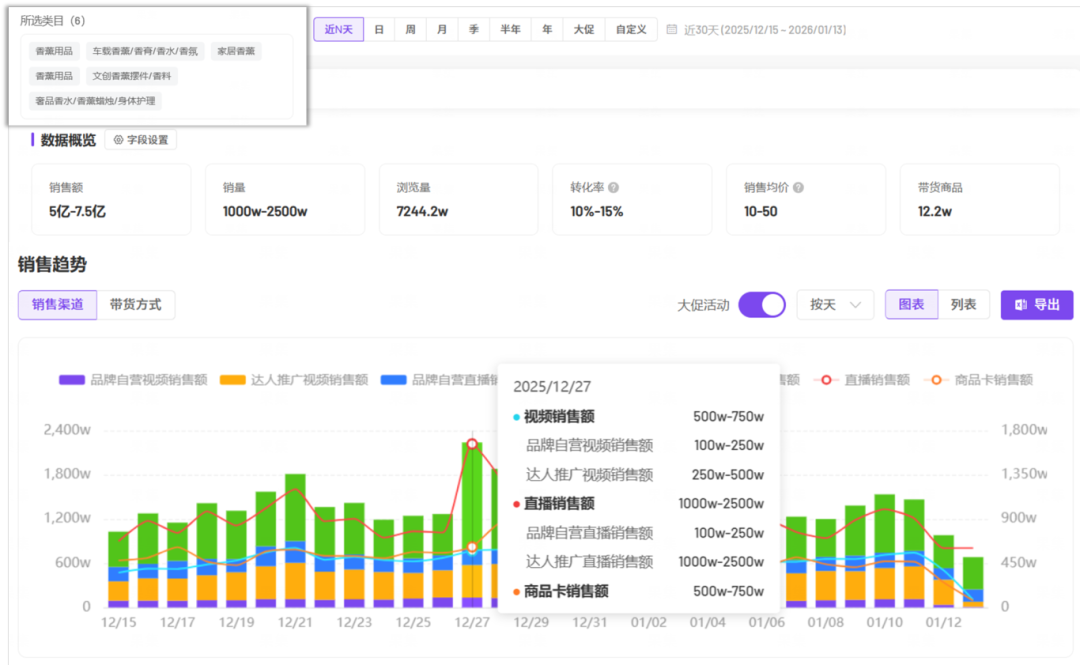The width and height of the screenshot is (1080, 665).
Task: Select the 自定义 custom date range option
Action: point(631,30)
